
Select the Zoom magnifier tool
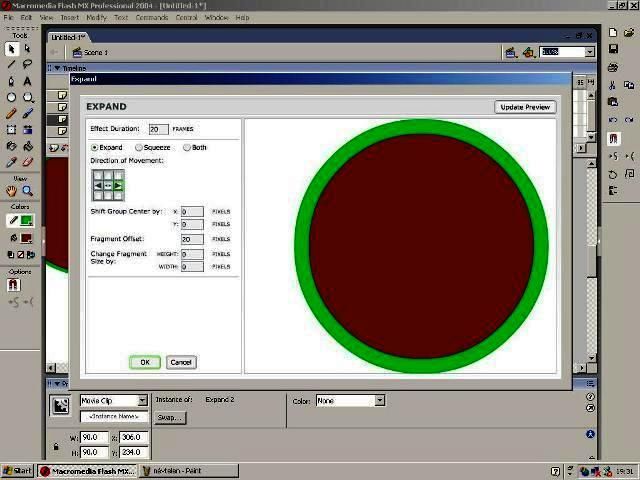click(27, 191)
